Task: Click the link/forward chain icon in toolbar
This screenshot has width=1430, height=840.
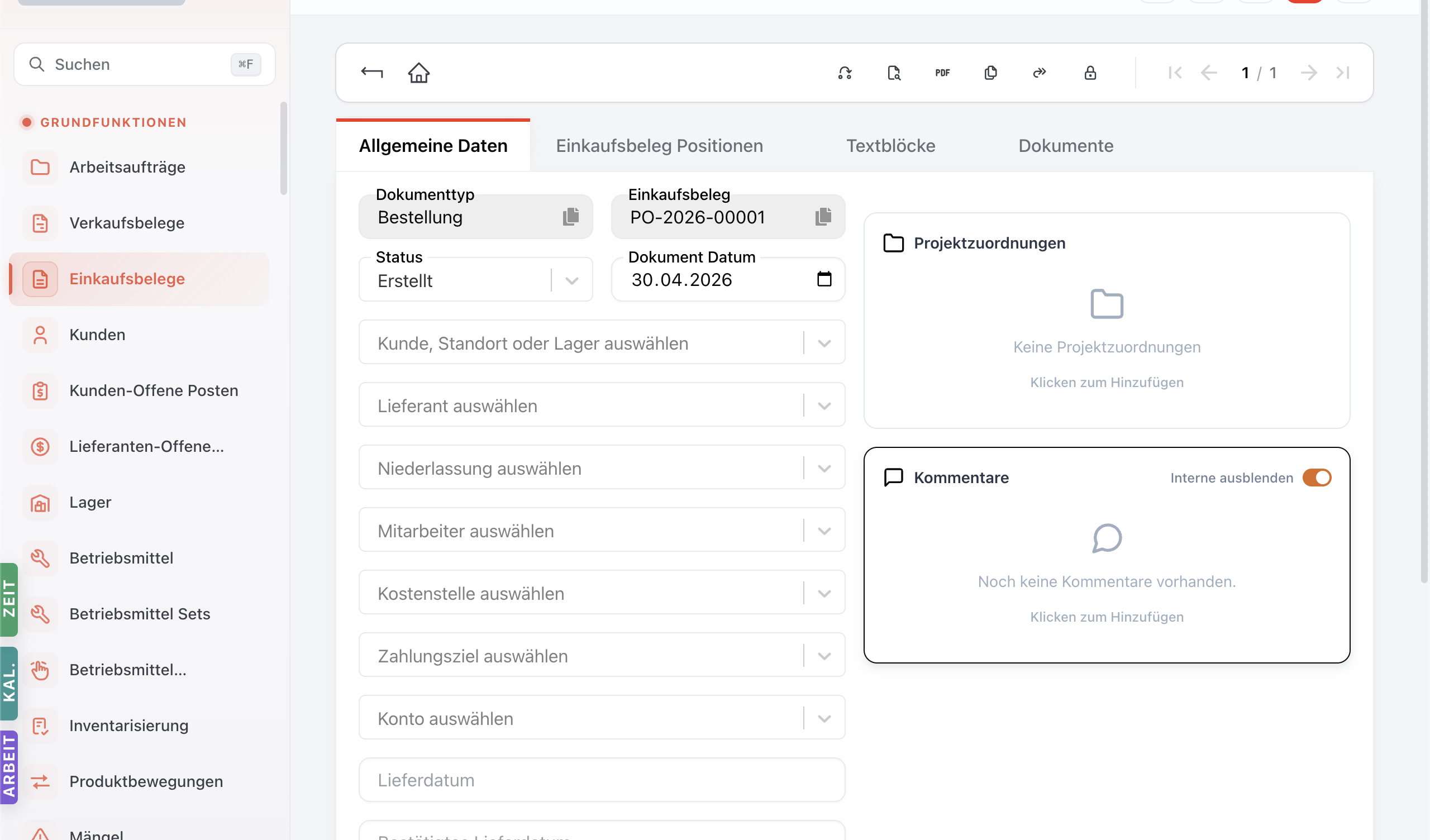Action: (1040, 73)
